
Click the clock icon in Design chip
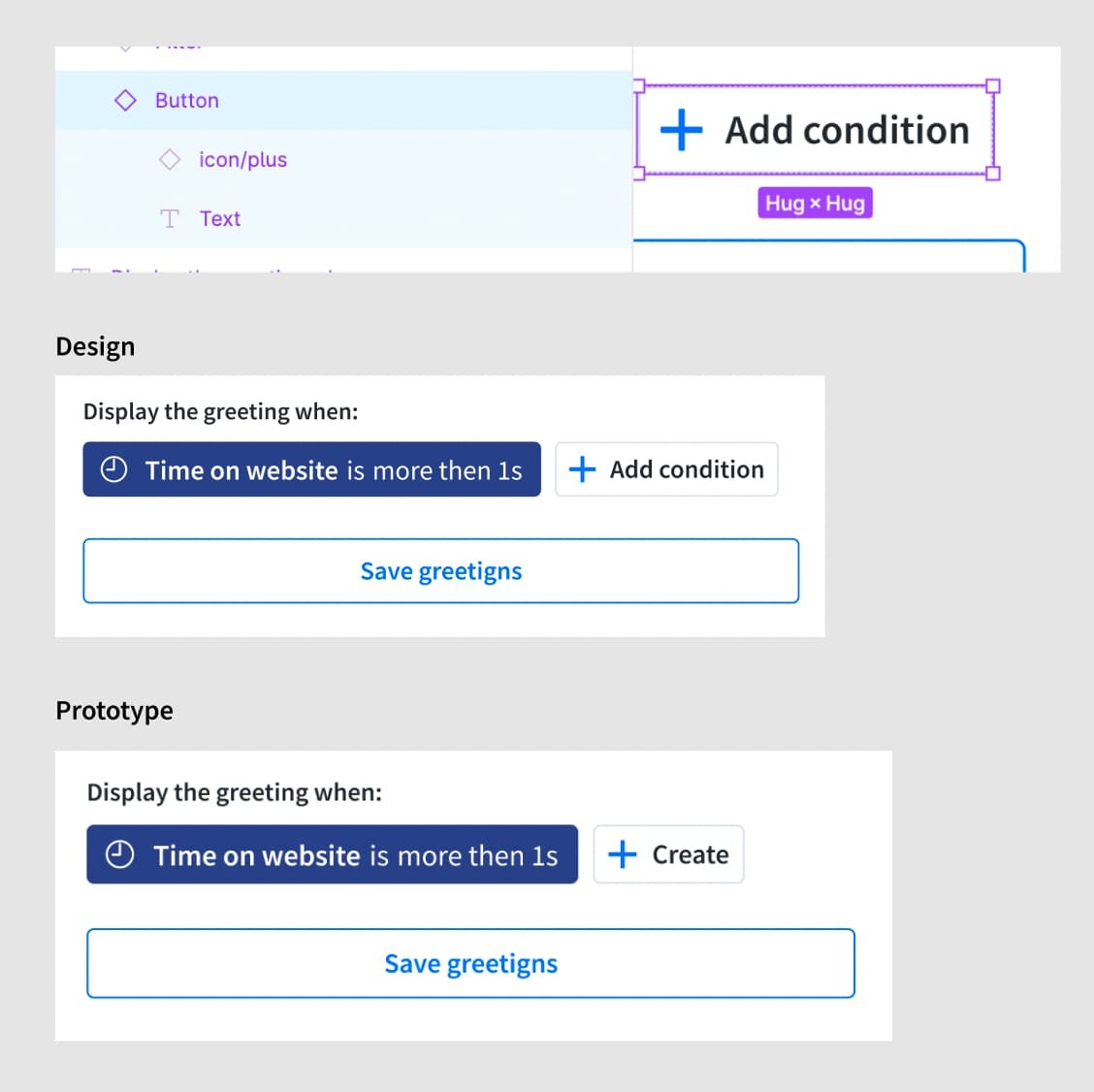(x=113, y=469)
